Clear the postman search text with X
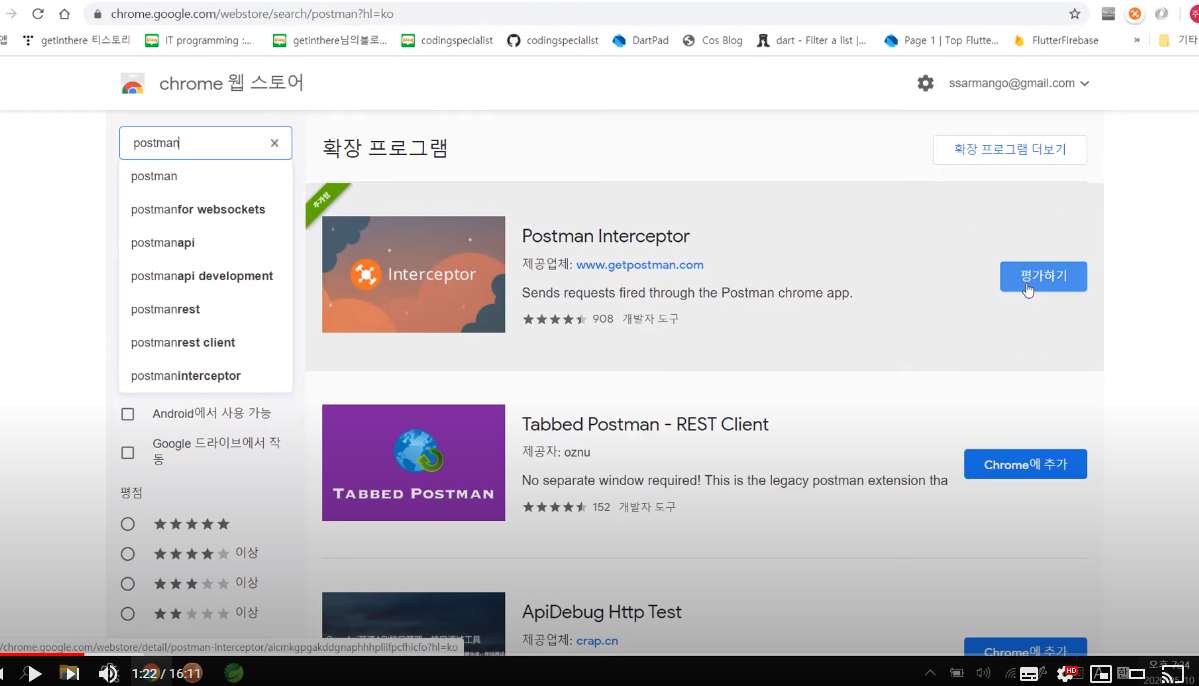Viewport: 1199px width, 686px height. click(x=275, y=143)
